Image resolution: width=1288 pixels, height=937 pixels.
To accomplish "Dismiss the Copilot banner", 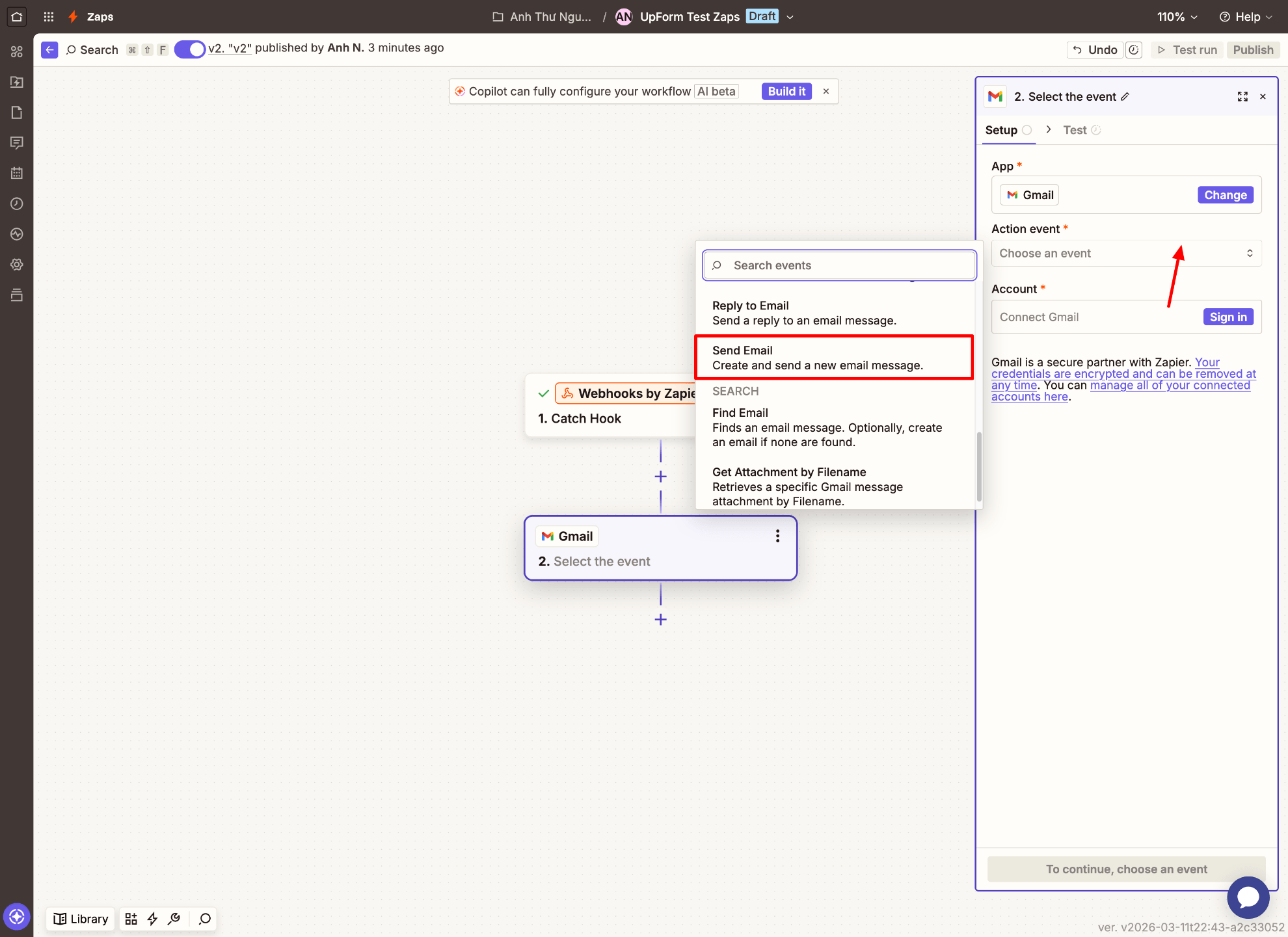I will (x=826, y=92).
